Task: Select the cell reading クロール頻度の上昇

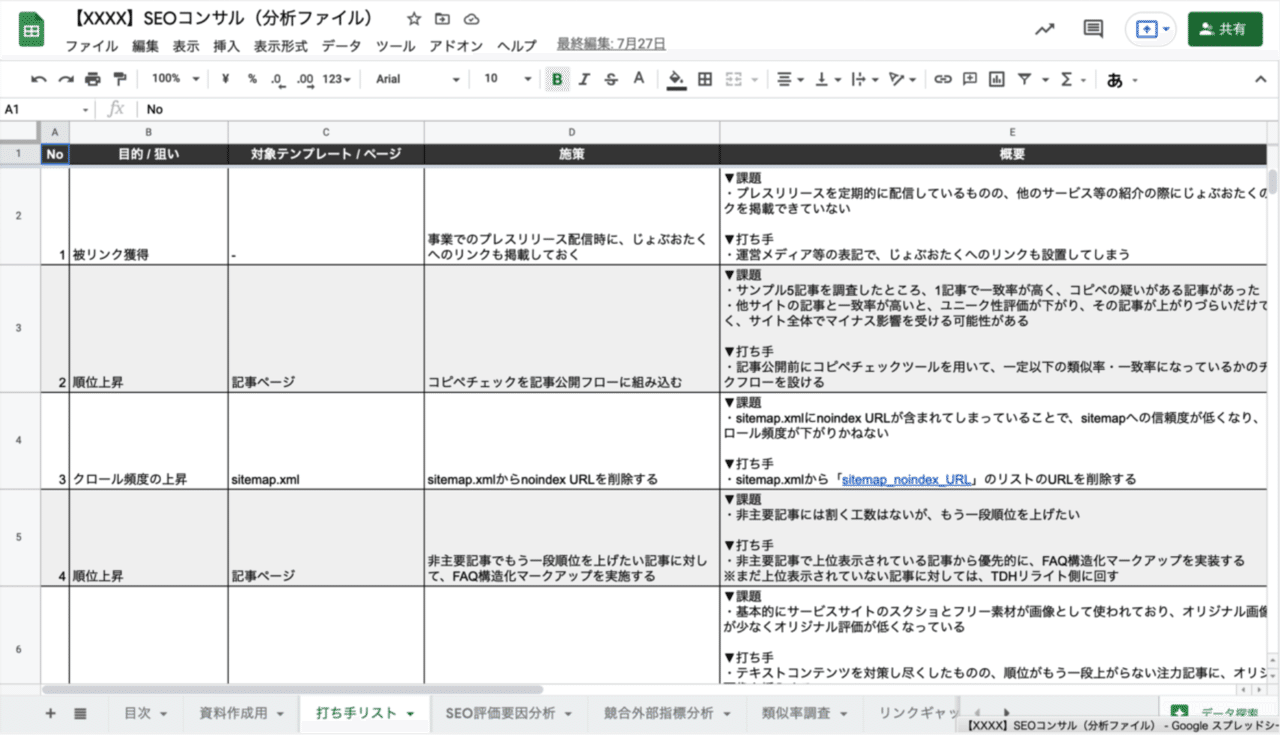Action: [x=149, y=441]
